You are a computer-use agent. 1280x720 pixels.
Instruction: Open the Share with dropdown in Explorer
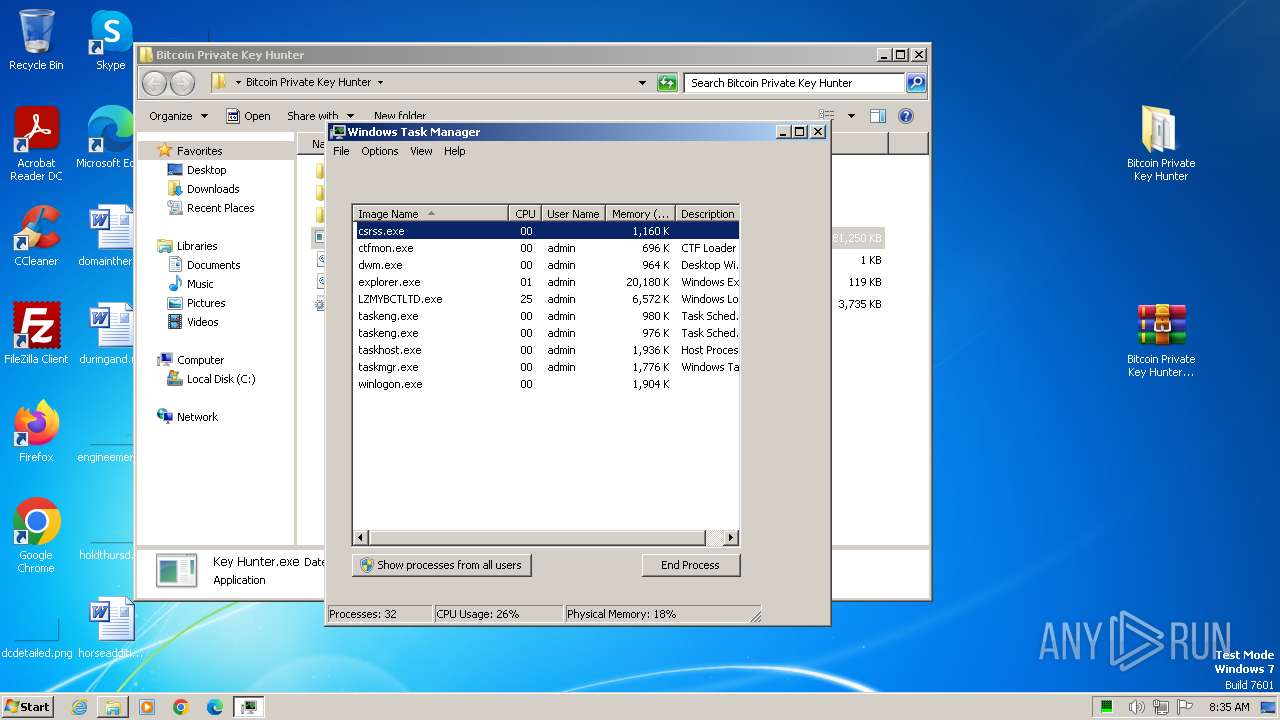tap(320, 116)
